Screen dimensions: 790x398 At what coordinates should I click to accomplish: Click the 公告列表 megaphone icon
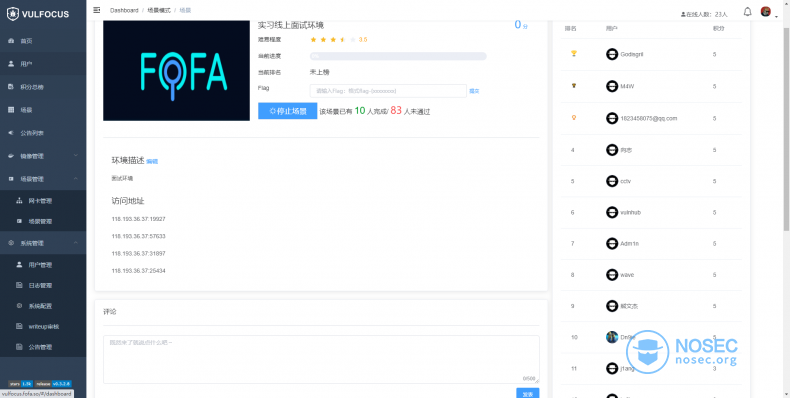coord(12,133)
